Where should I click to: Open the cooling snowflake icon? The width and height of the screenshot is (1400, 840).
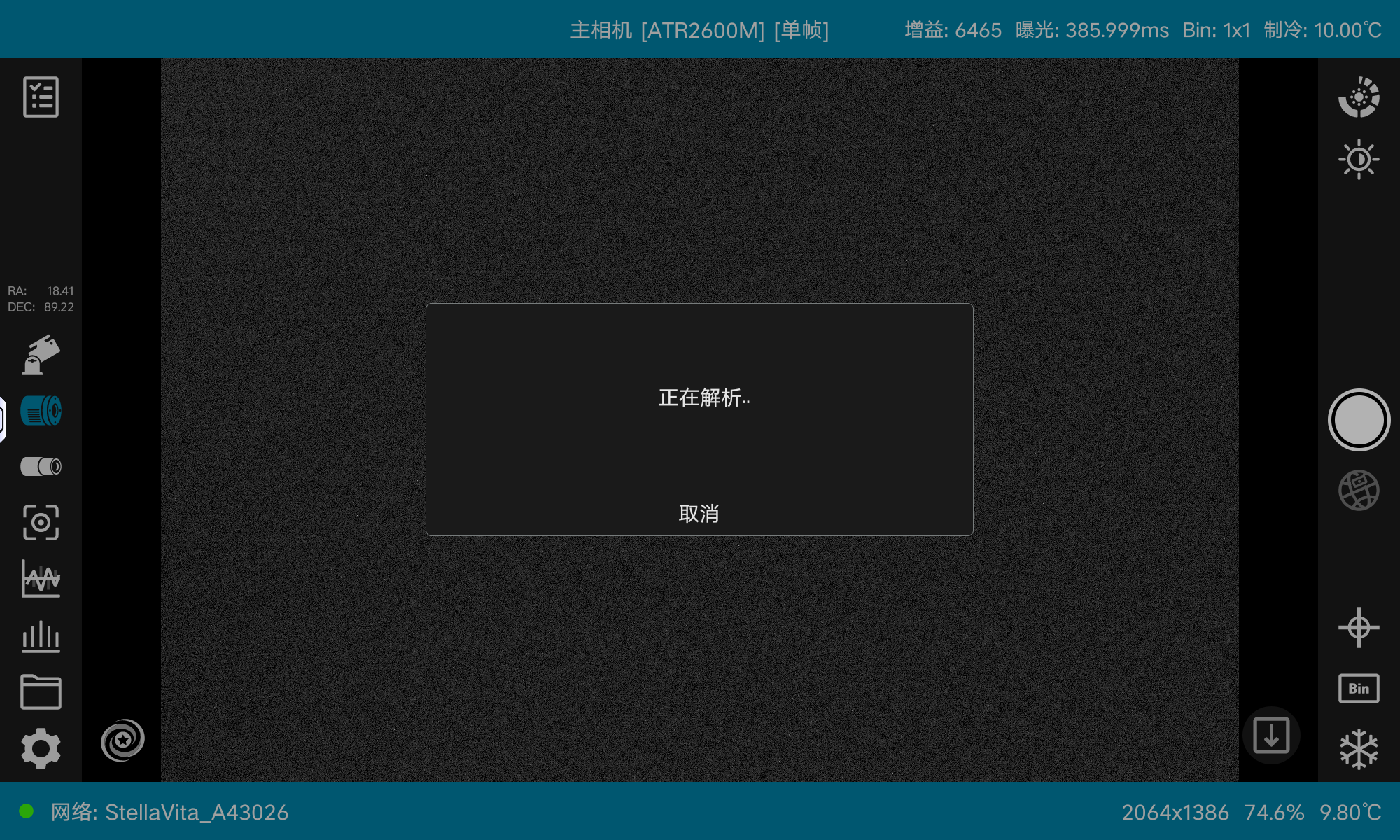pyautogui.click(x=1359, y=749)
